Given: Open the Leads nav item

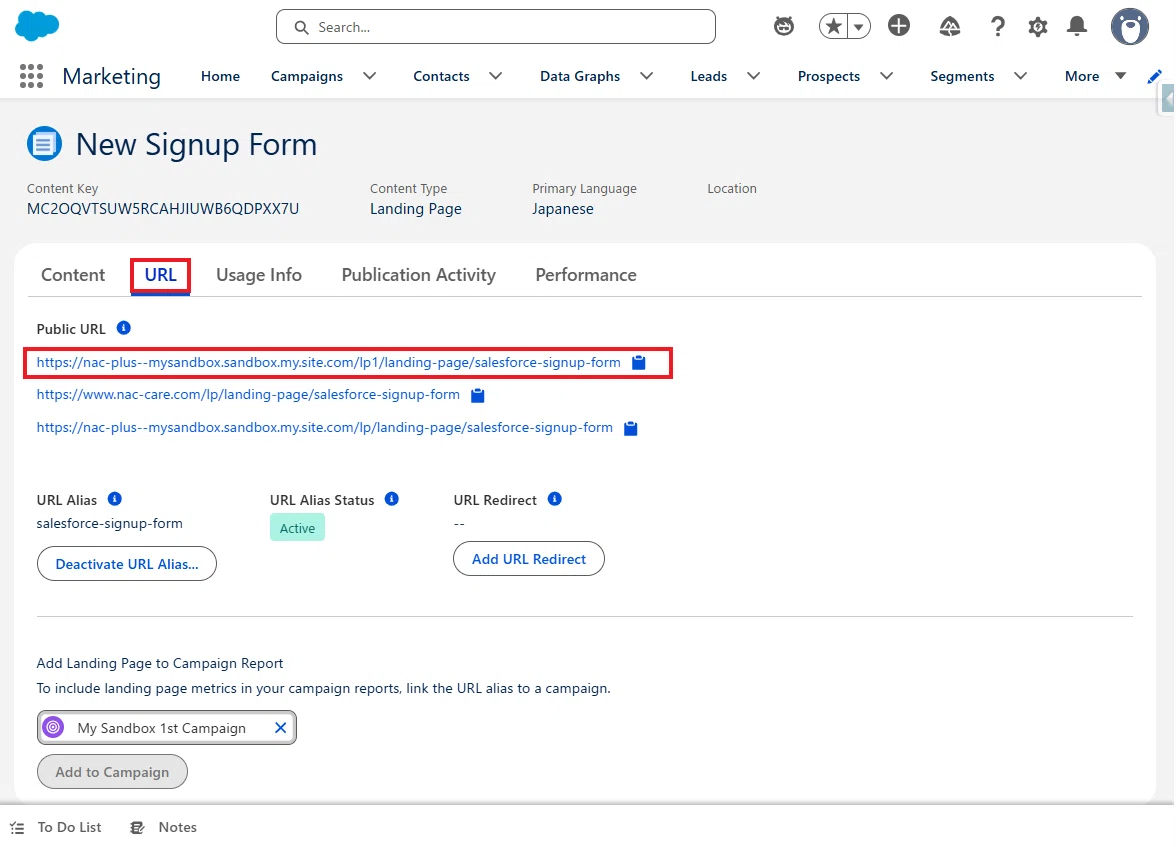Looking at the screenshot, I should click(x=709, y=76).
